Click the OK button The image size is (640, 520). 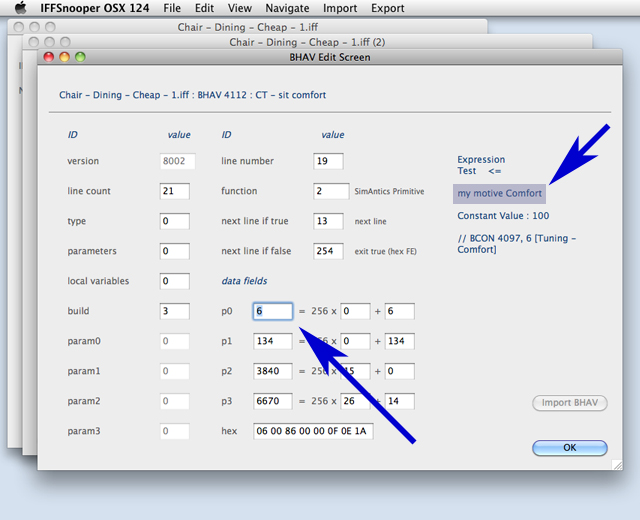point(569,447)
